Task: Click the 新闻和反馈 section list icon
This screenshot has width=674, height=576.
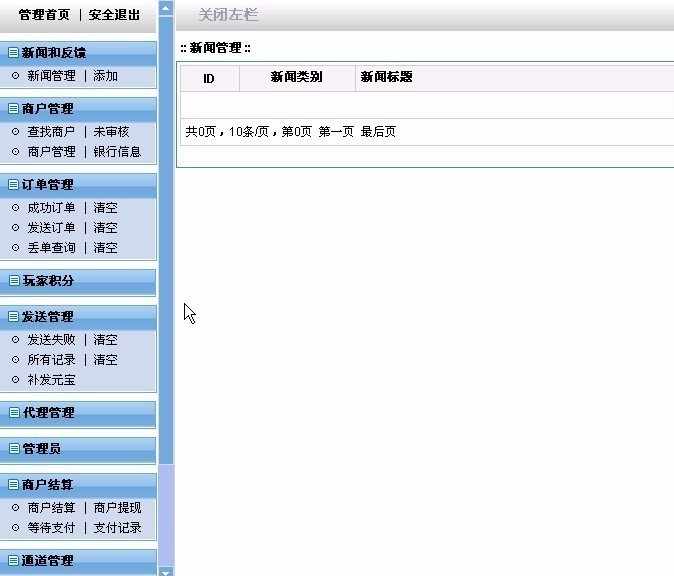Action: 14,53
